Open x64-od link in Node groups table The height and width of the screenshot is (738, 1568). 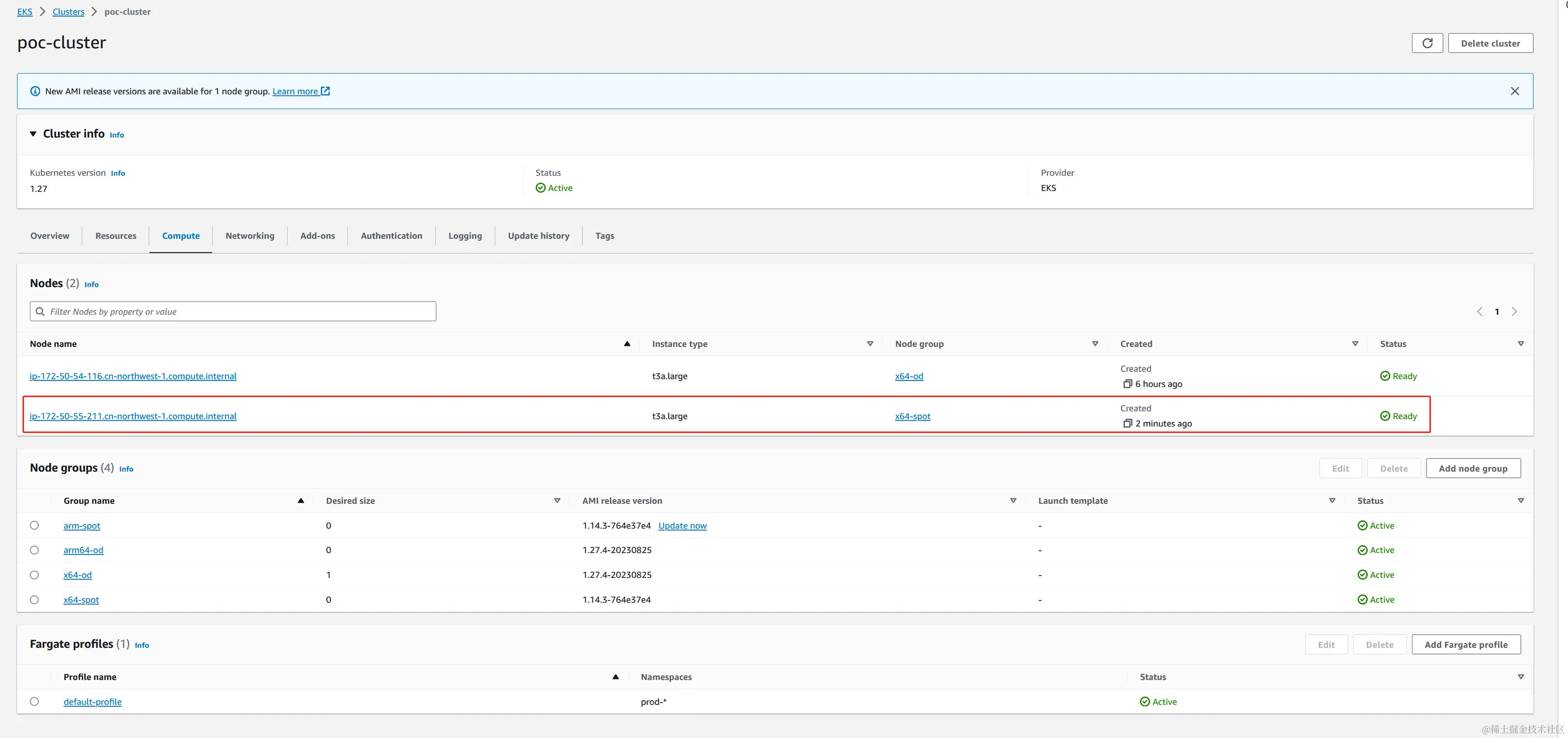click(x=77, y=575)
